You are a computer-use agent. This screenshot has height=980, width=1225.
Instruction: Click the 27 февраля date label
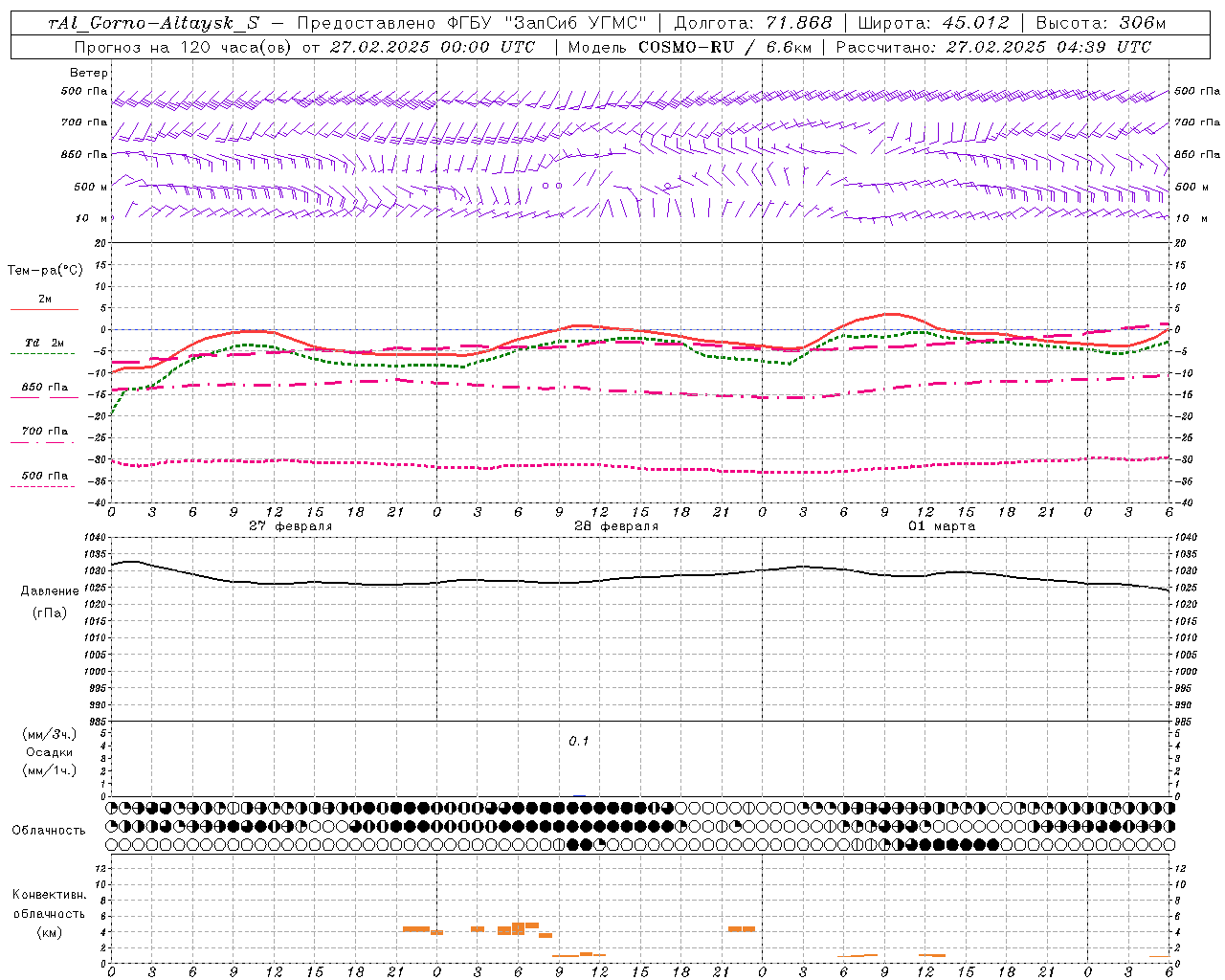[291, 526]
